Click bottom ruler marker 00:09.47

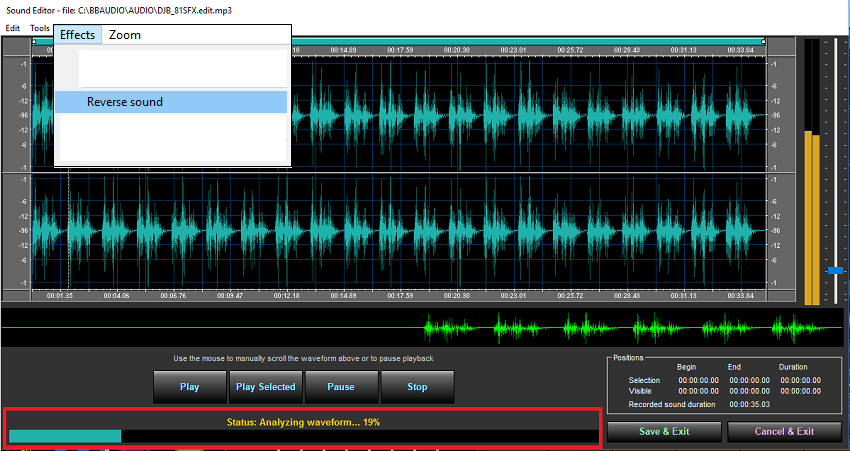point(230,296)
